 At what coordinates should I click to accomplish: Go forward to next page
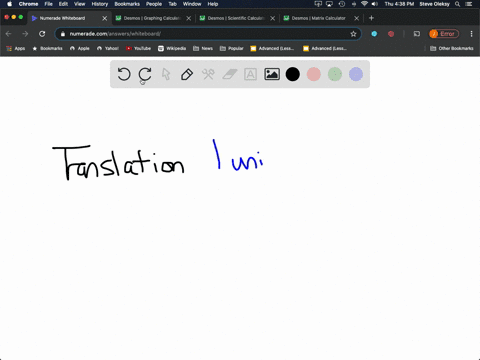click(25, 34)
